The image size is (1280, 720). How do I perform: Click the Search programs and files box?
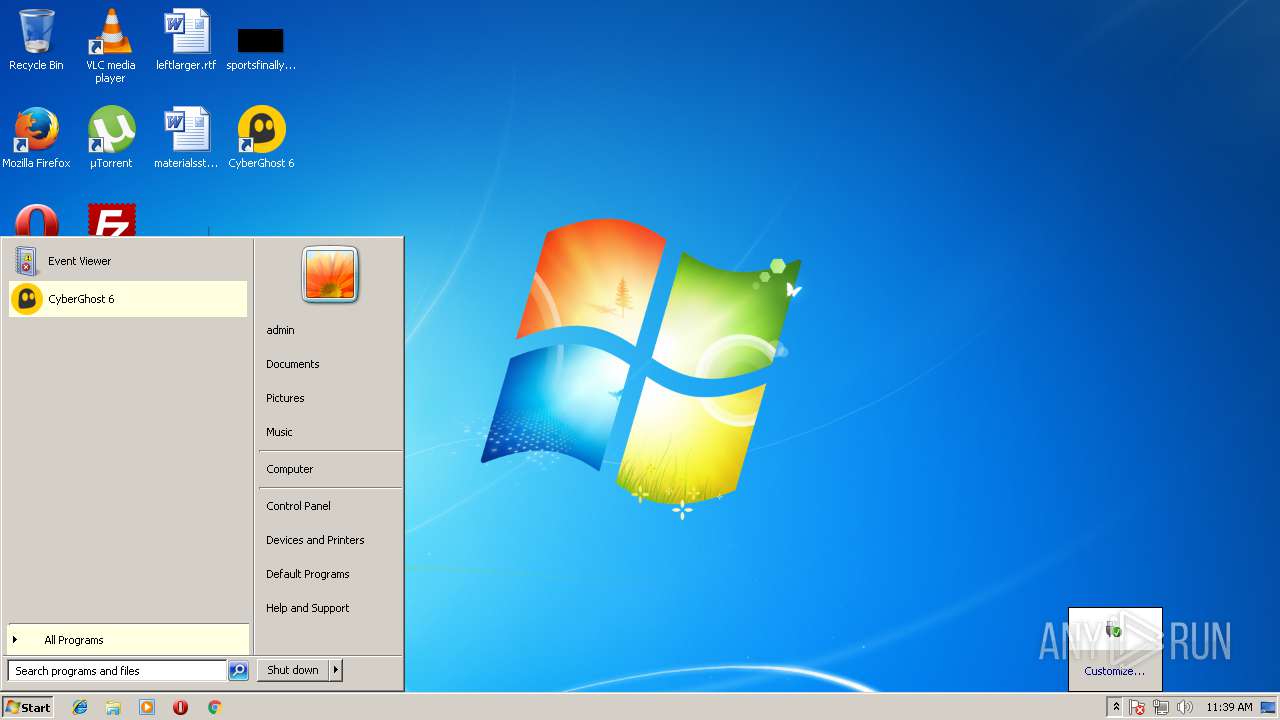click(117, 671)
